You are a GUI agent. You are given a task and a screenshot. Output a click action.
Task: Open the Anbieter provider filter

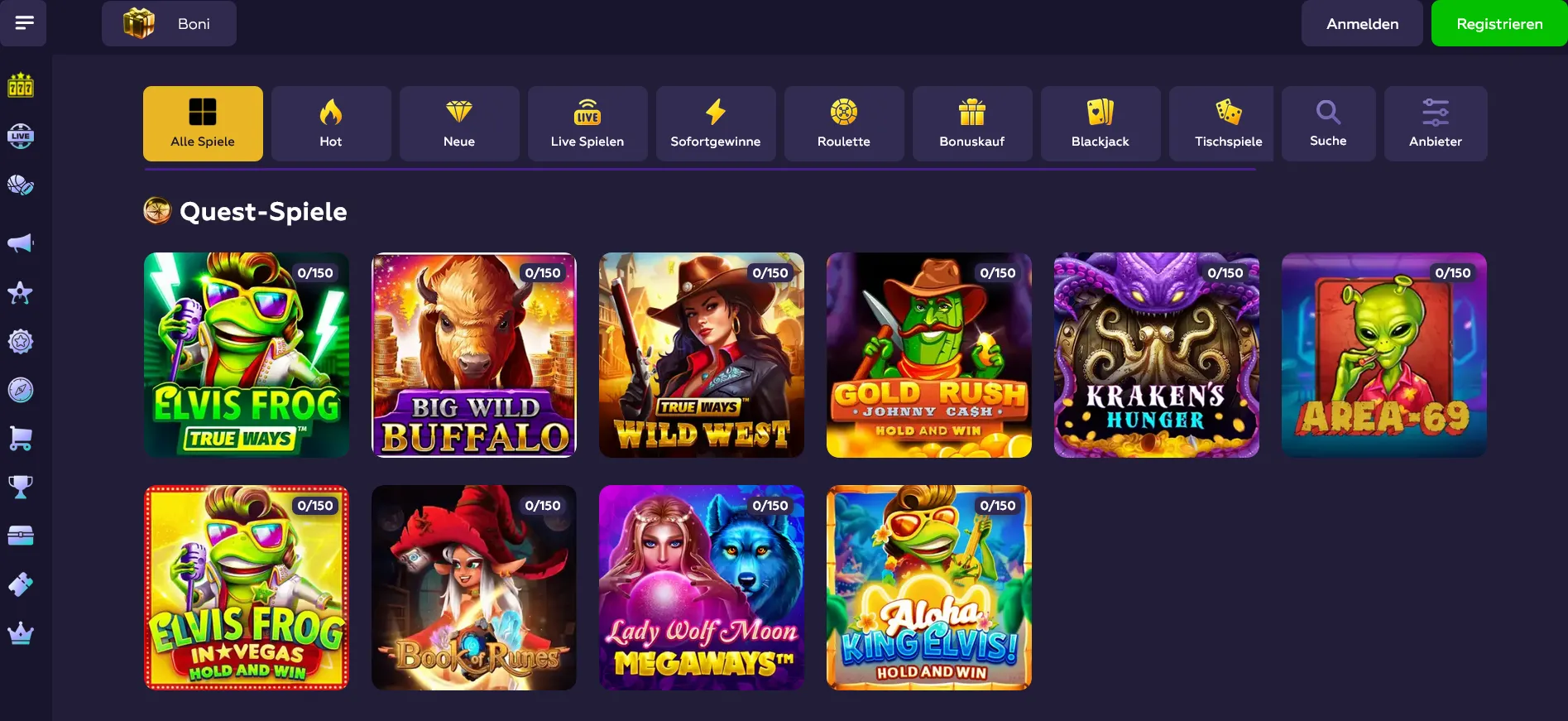tap(1436, 123)
